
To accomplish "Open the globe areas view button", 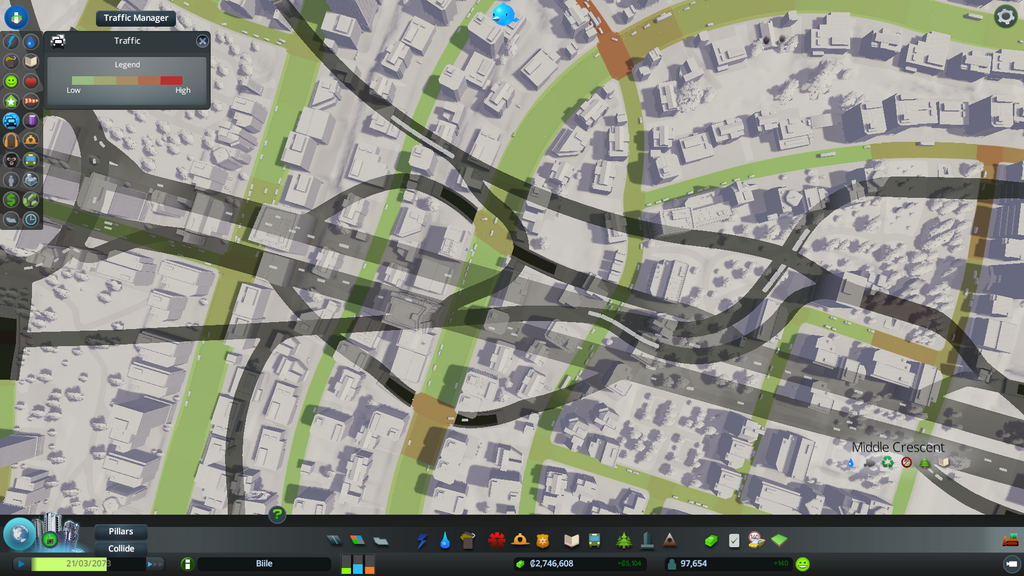I will click(x=20, y=534).
